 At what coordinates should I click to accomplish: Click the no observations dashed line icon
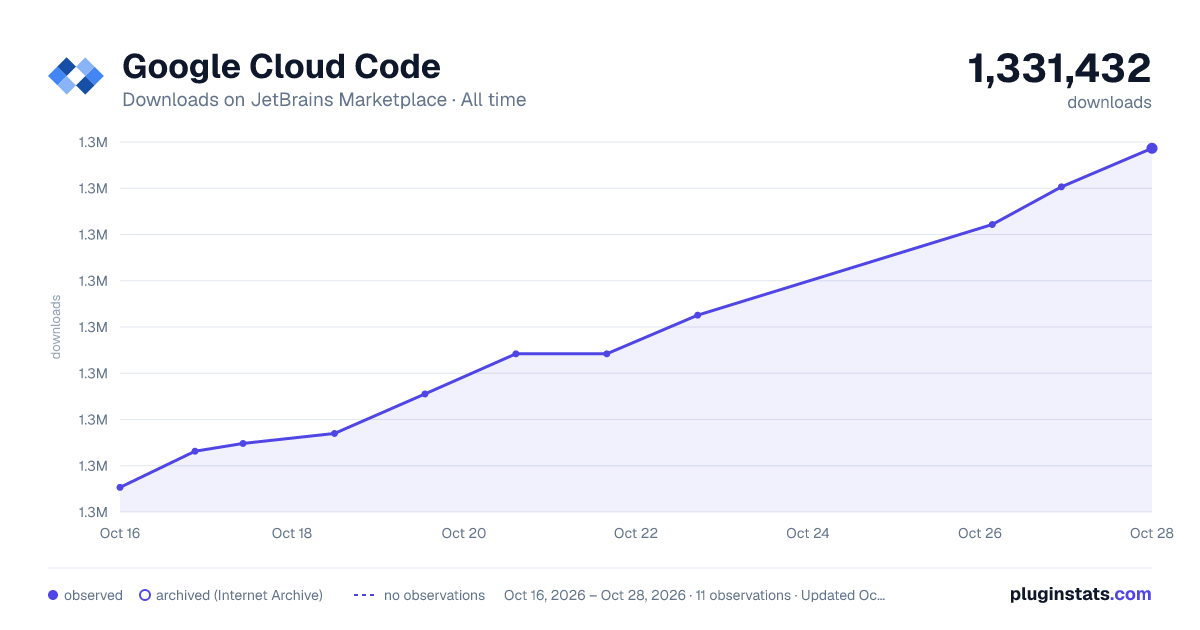pyautogui.click(x=363, y=595)
